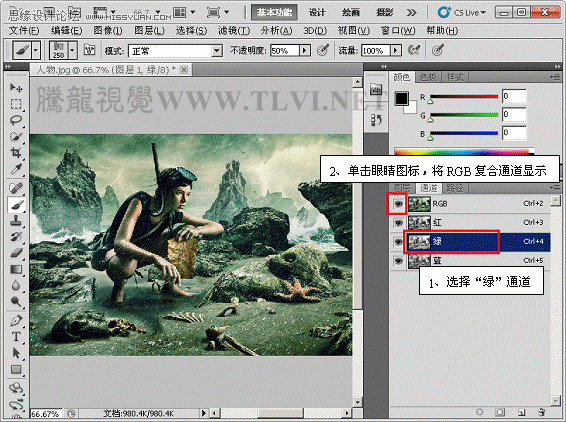
Task: Open Mini Bridge panel icon
Action: 376,89
